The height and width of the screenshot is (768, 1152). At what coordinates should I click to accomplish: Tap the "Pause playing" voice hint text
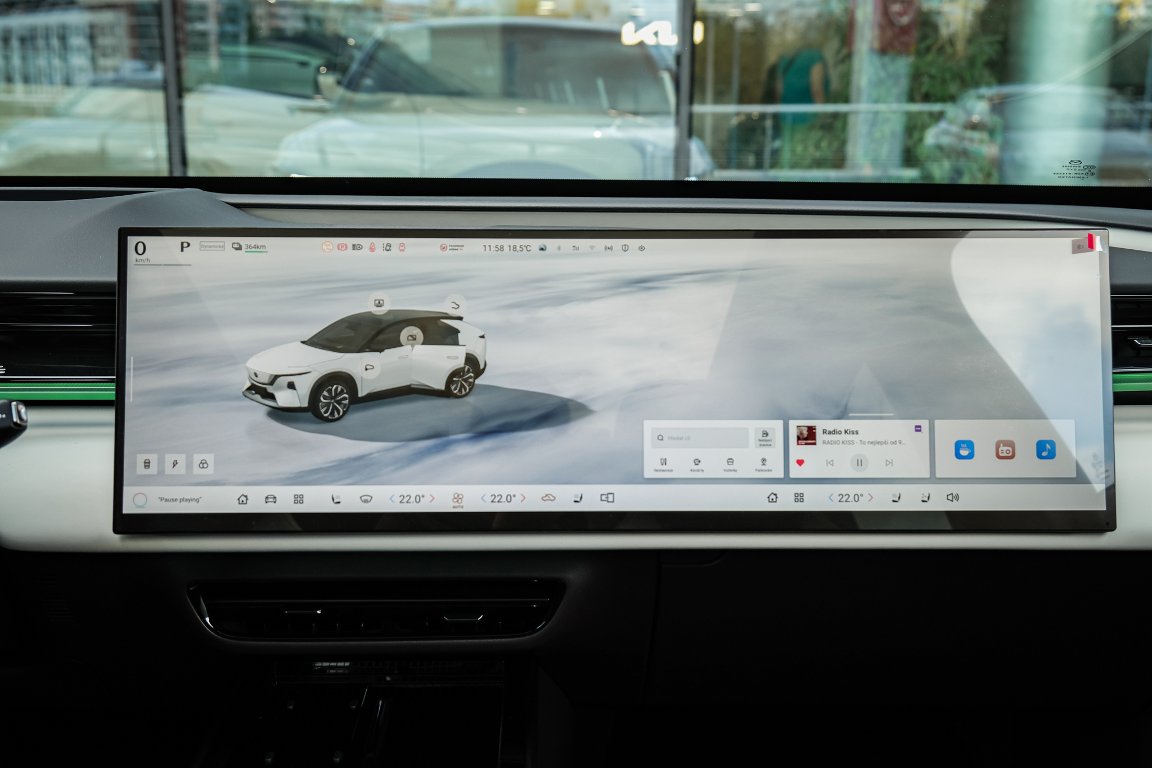click(x=179, y=500)
